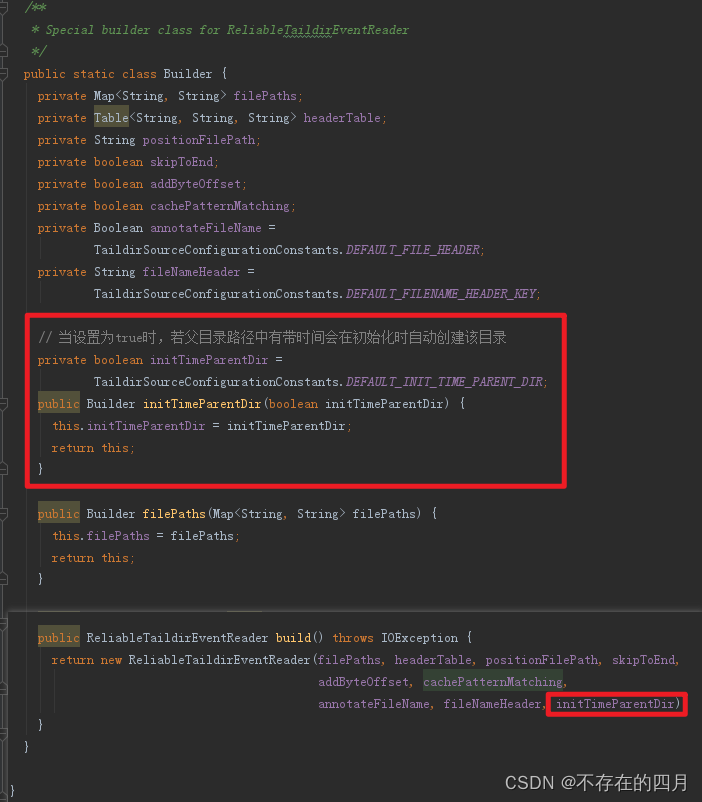Click 'skipToEnd' argument in constructor call

pyautogui.click(x=644, y=660)
